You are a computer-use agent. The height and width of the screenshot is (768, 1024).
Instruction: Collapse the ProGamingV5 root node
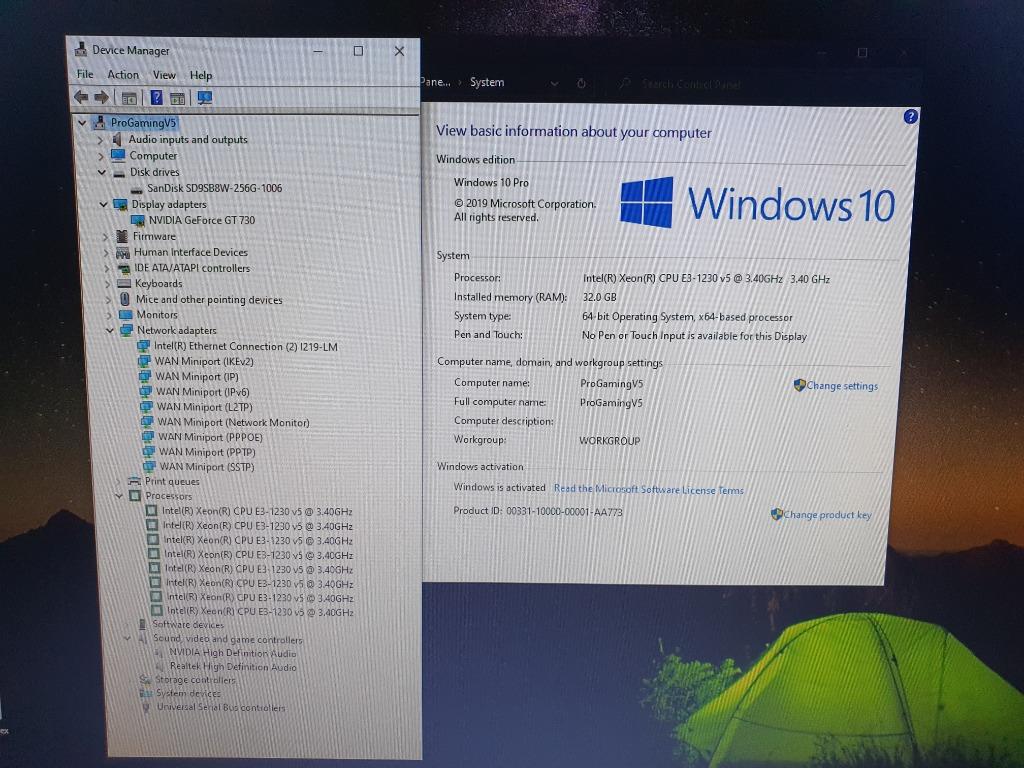[x=82, y=122]
